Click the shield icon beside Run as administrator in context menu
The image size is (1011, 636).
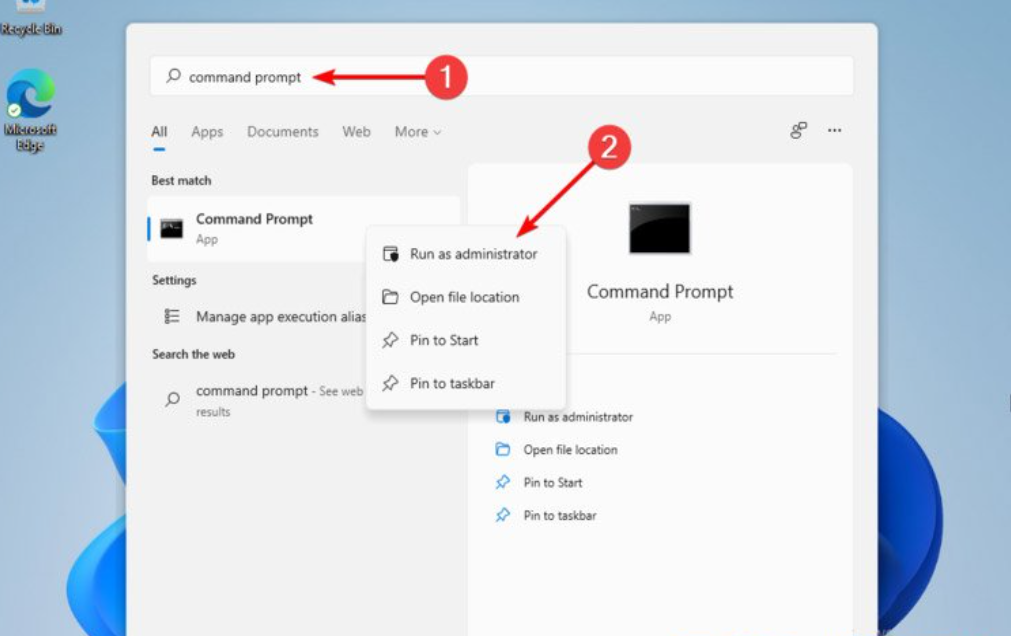coord(391,254)
